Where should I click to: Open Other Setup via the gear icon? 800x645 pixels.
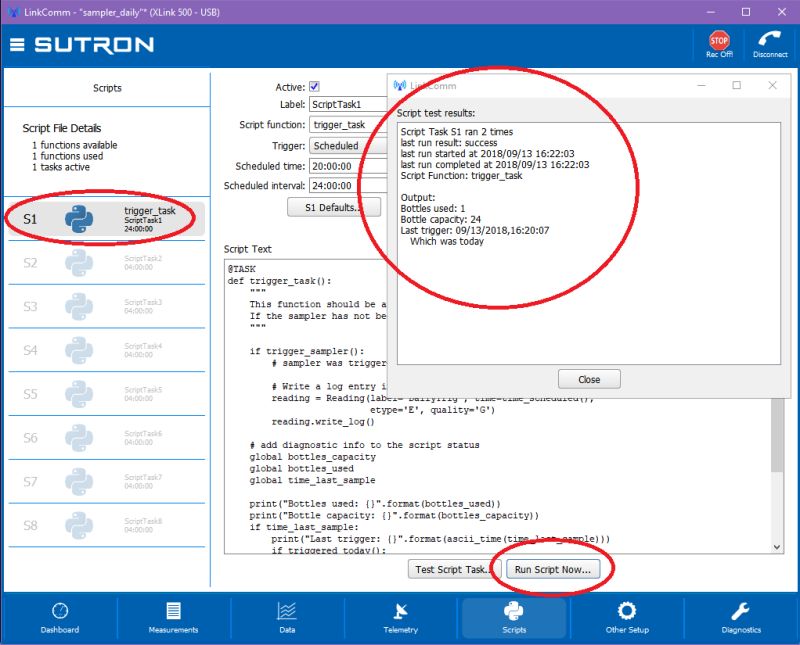(627, 618)
